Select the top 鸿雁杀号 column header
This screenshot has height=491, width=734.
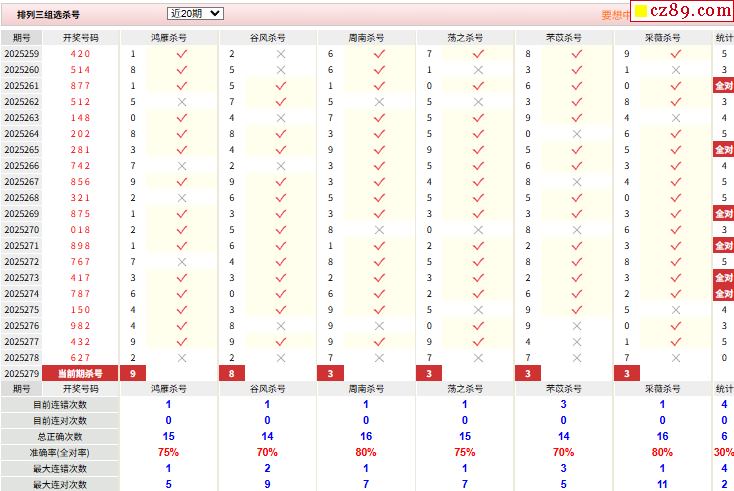tap(169, 37)
